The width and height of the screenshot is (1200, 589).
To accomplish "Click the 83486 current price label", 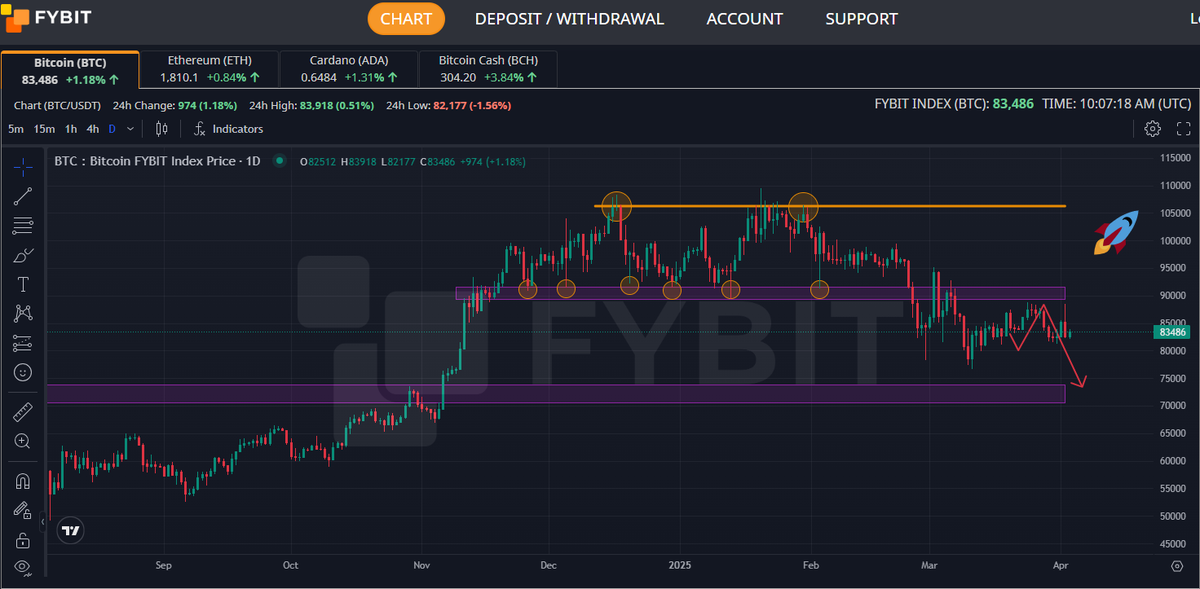I will pos(1172,332).
